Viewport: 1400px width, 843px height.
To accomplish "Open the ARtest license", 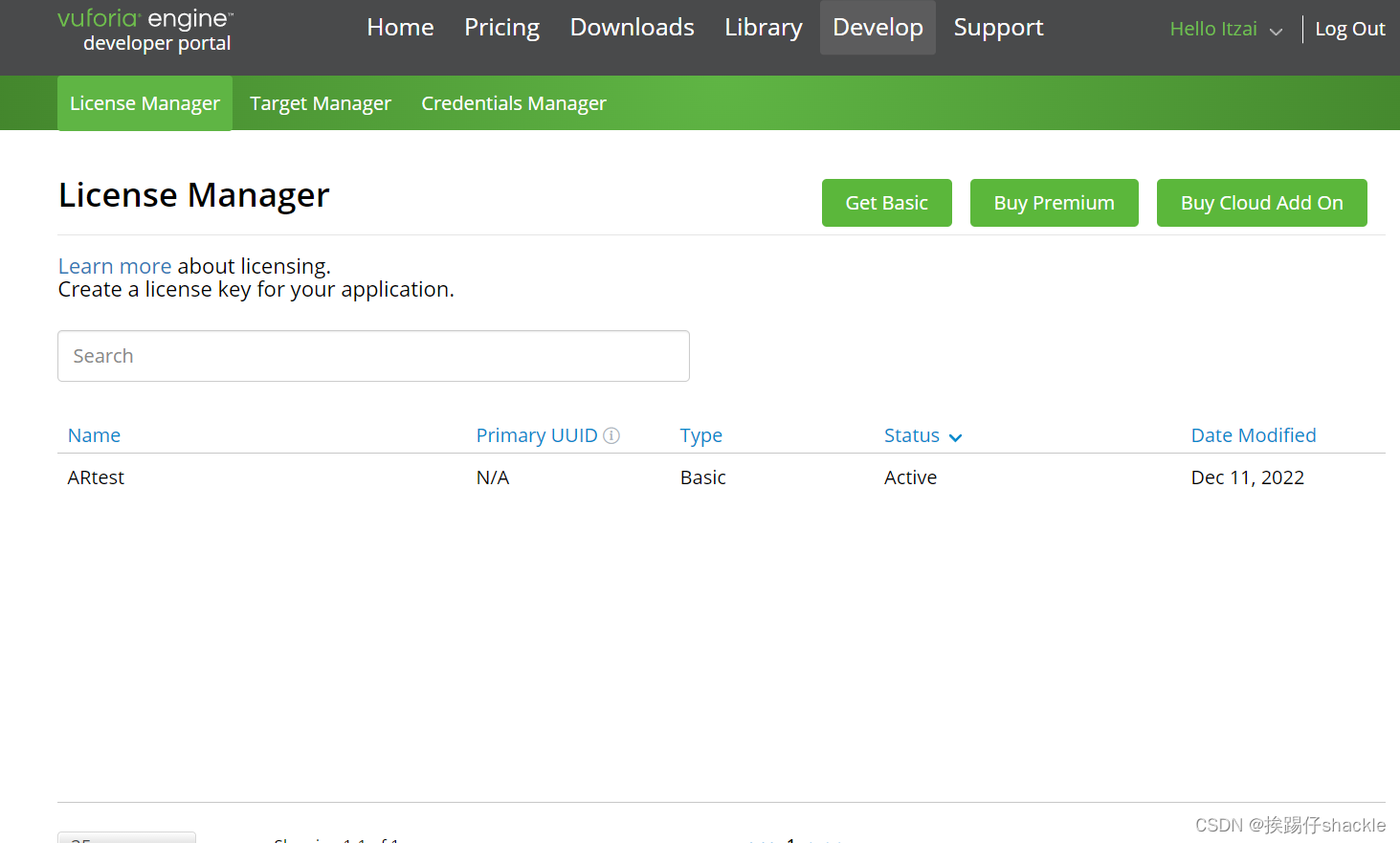I will [96, 477].
